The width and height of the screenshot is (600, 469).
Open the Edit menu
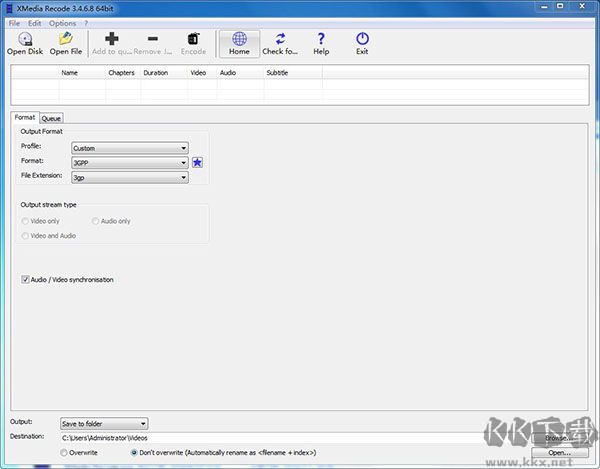pos(34,23)
